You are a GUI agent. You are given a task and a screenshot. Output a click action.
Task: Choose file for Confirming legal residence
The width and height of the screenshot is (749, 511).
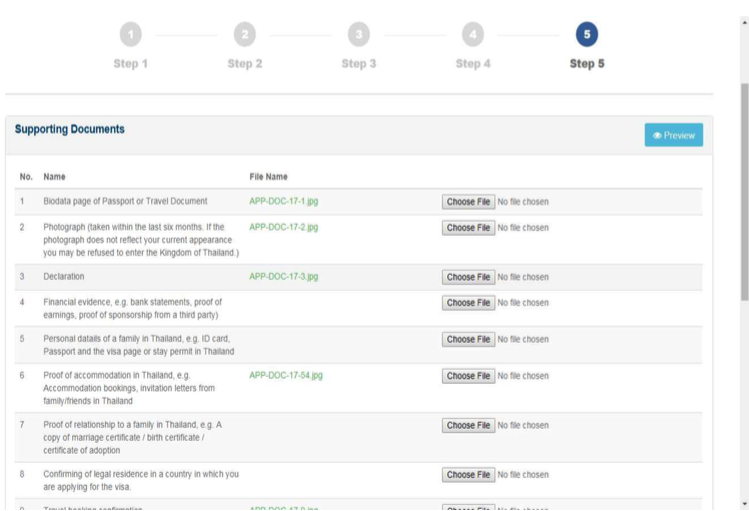click(x=468, y=475)
